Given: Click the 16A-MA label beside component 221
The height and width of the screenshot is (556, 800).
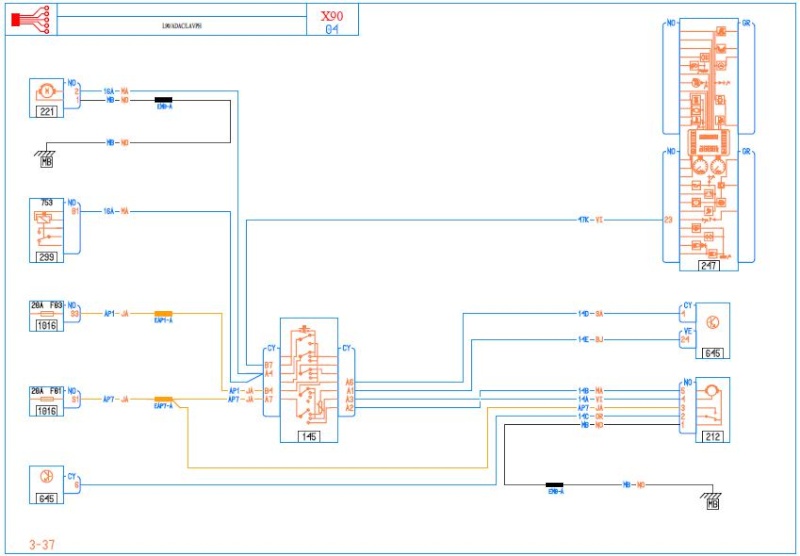Looking at the screenshot, I should click(x=116, y=91).
